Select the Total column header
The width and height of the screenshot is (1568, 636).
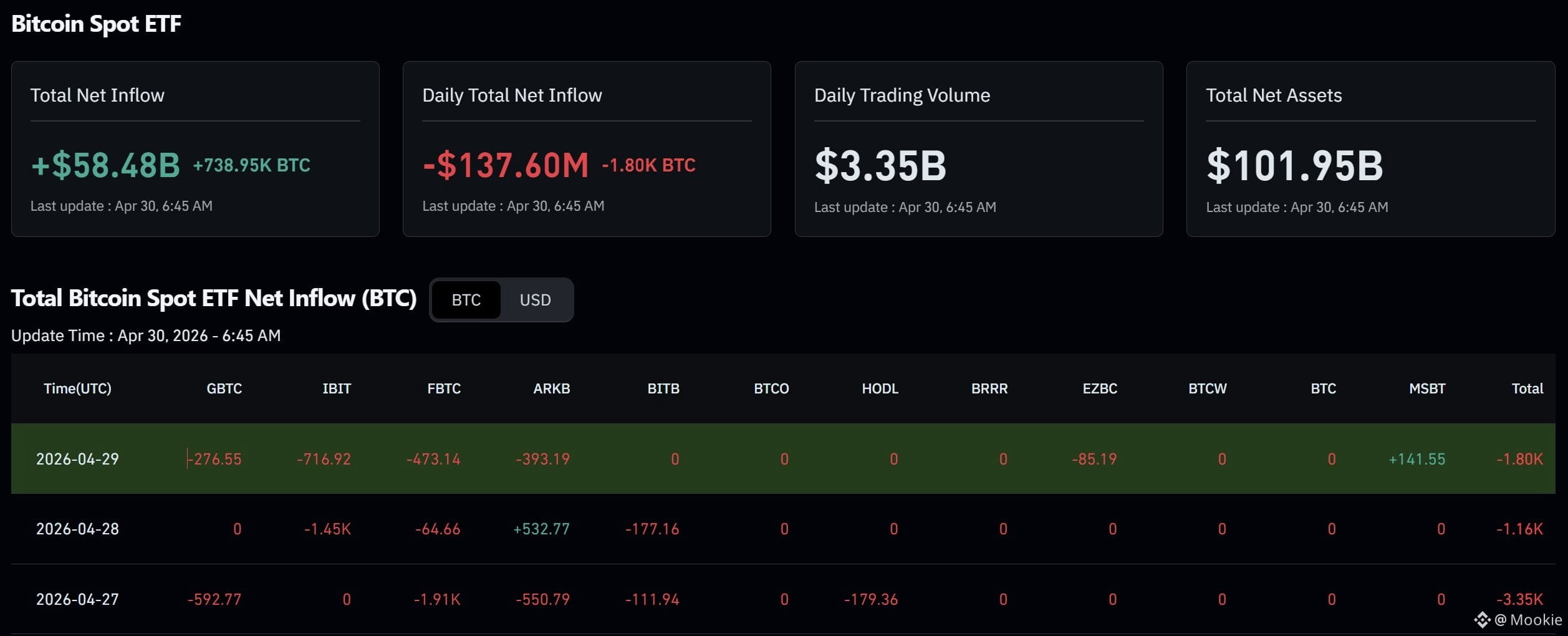click(x=1527, y=388)
